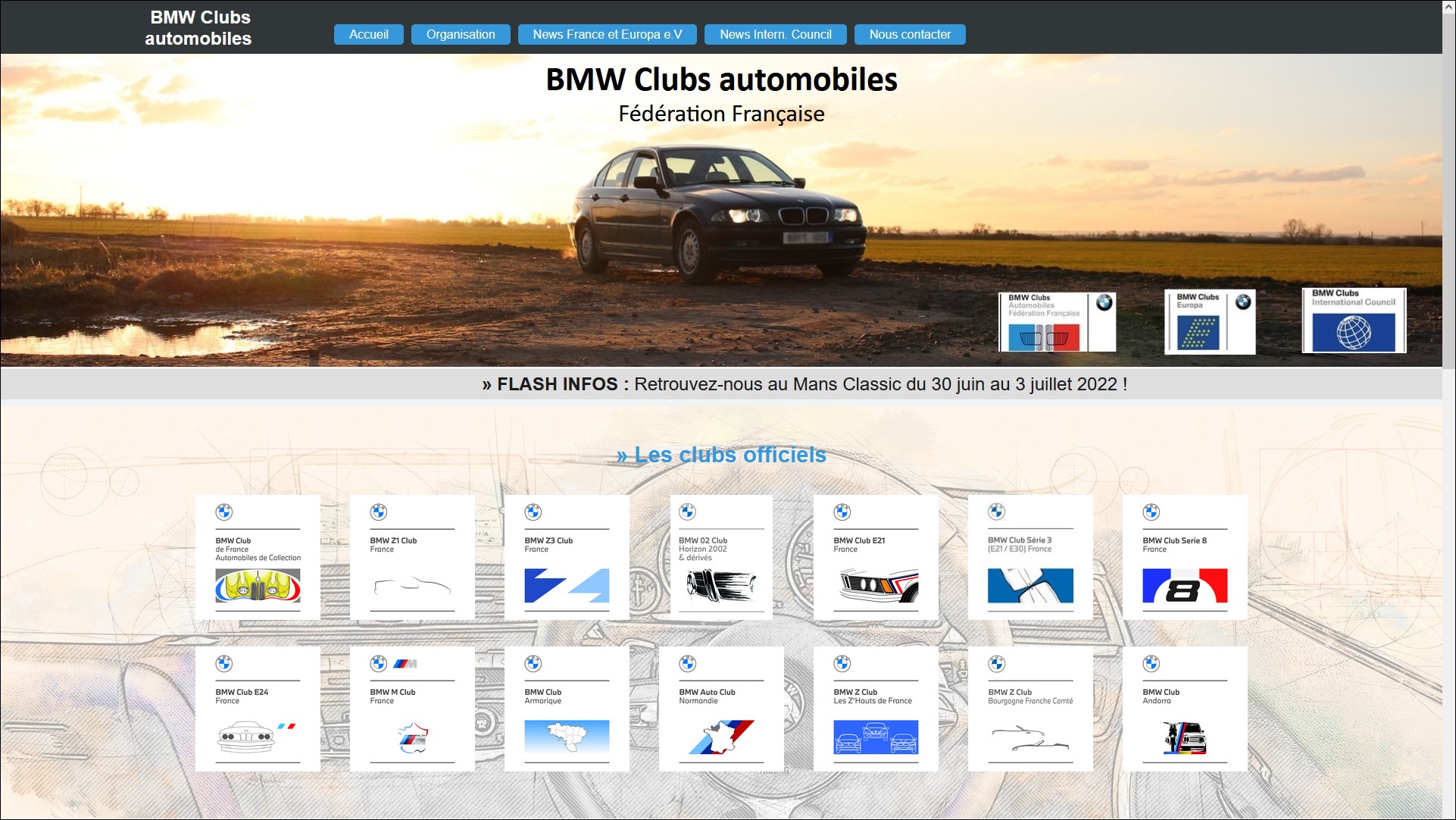Click the BMW Clubs automobiles hero title
This screenshot has width=1456, height=820.
point(721,80)
